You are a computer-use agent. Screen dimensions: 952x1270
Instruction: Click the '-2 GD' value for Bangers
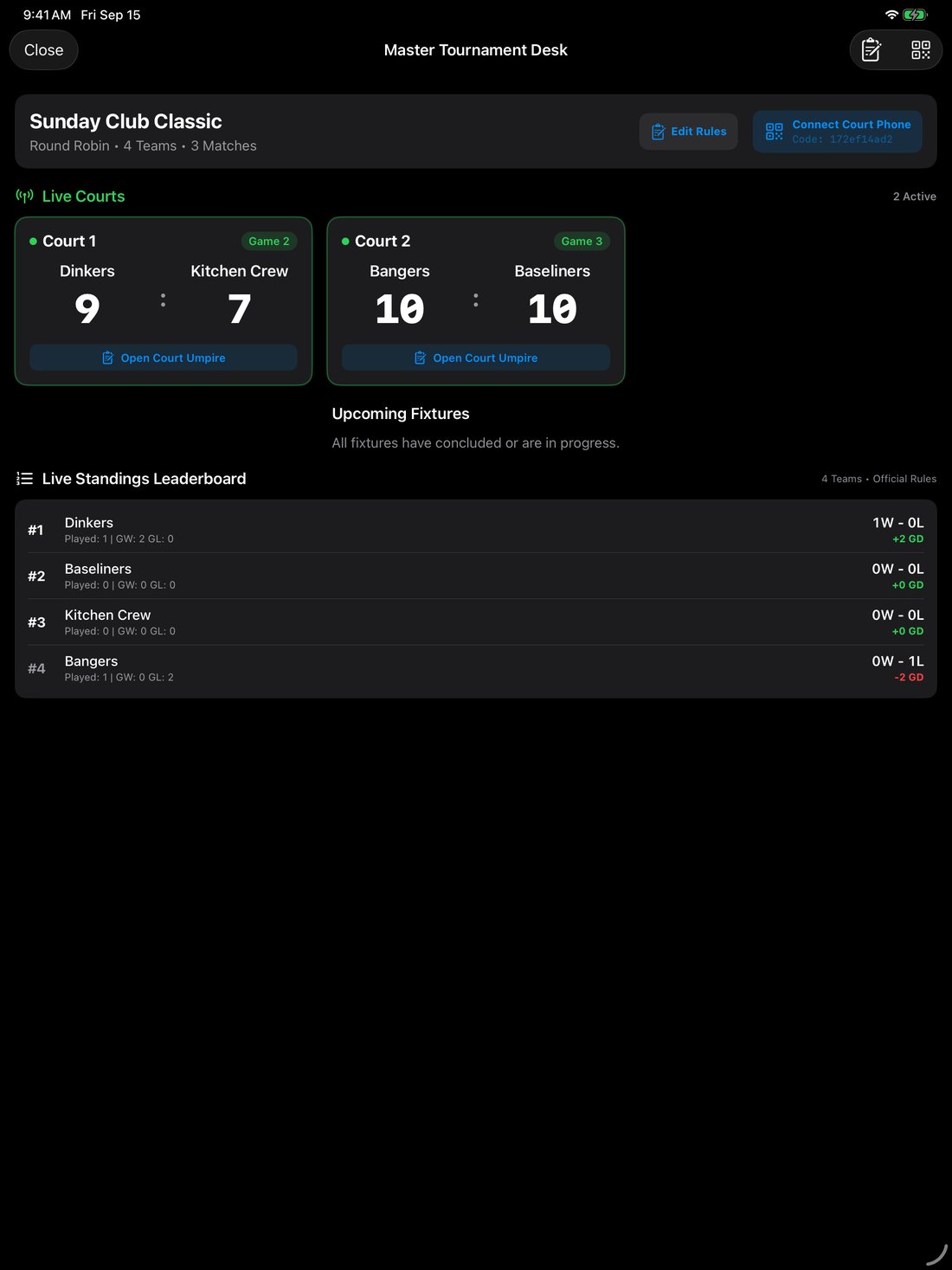pyautogui.click(x=909, y=677)
